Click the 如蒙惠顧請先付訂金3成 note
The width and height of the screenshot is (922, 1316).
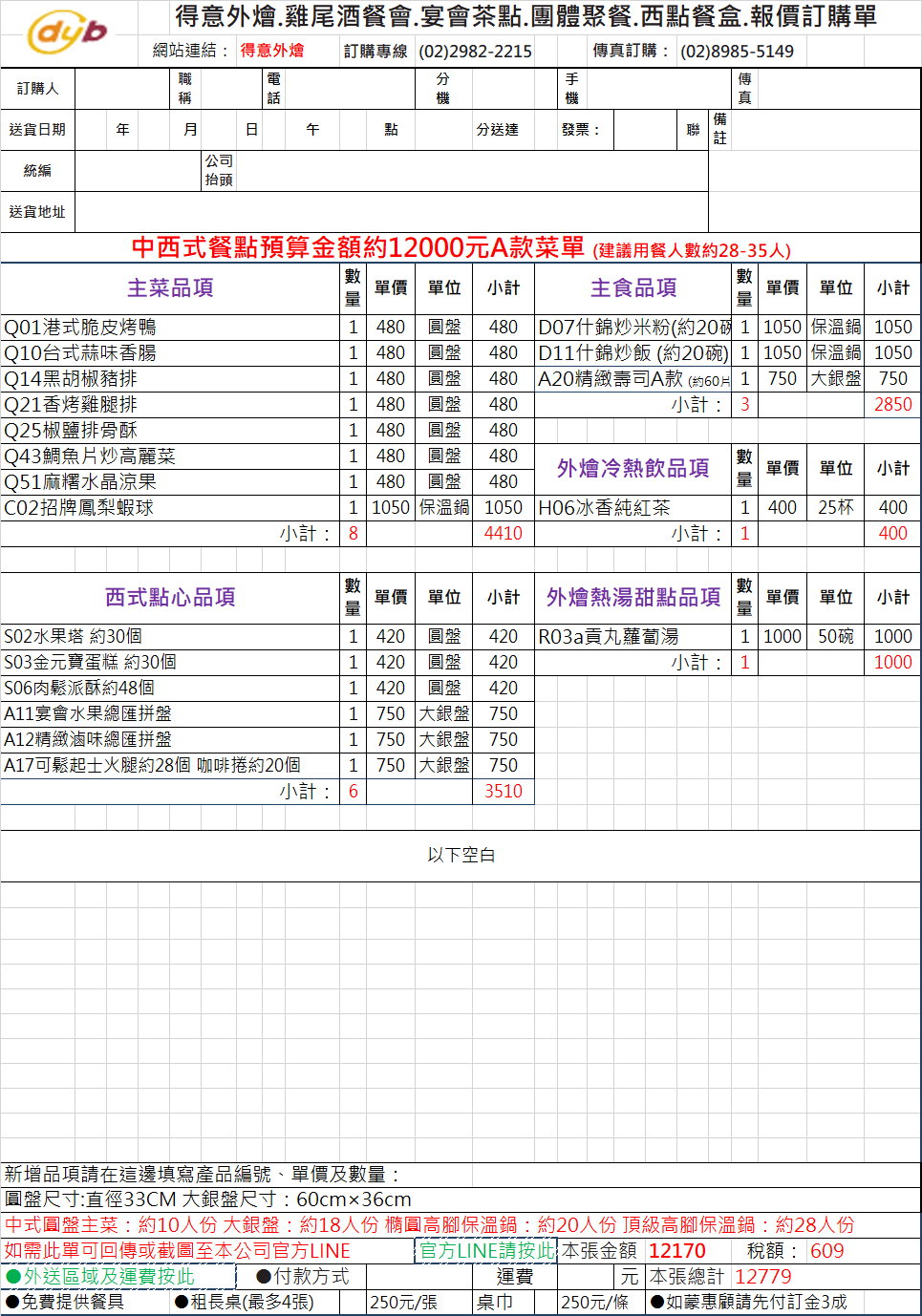tap(748, 1302)
